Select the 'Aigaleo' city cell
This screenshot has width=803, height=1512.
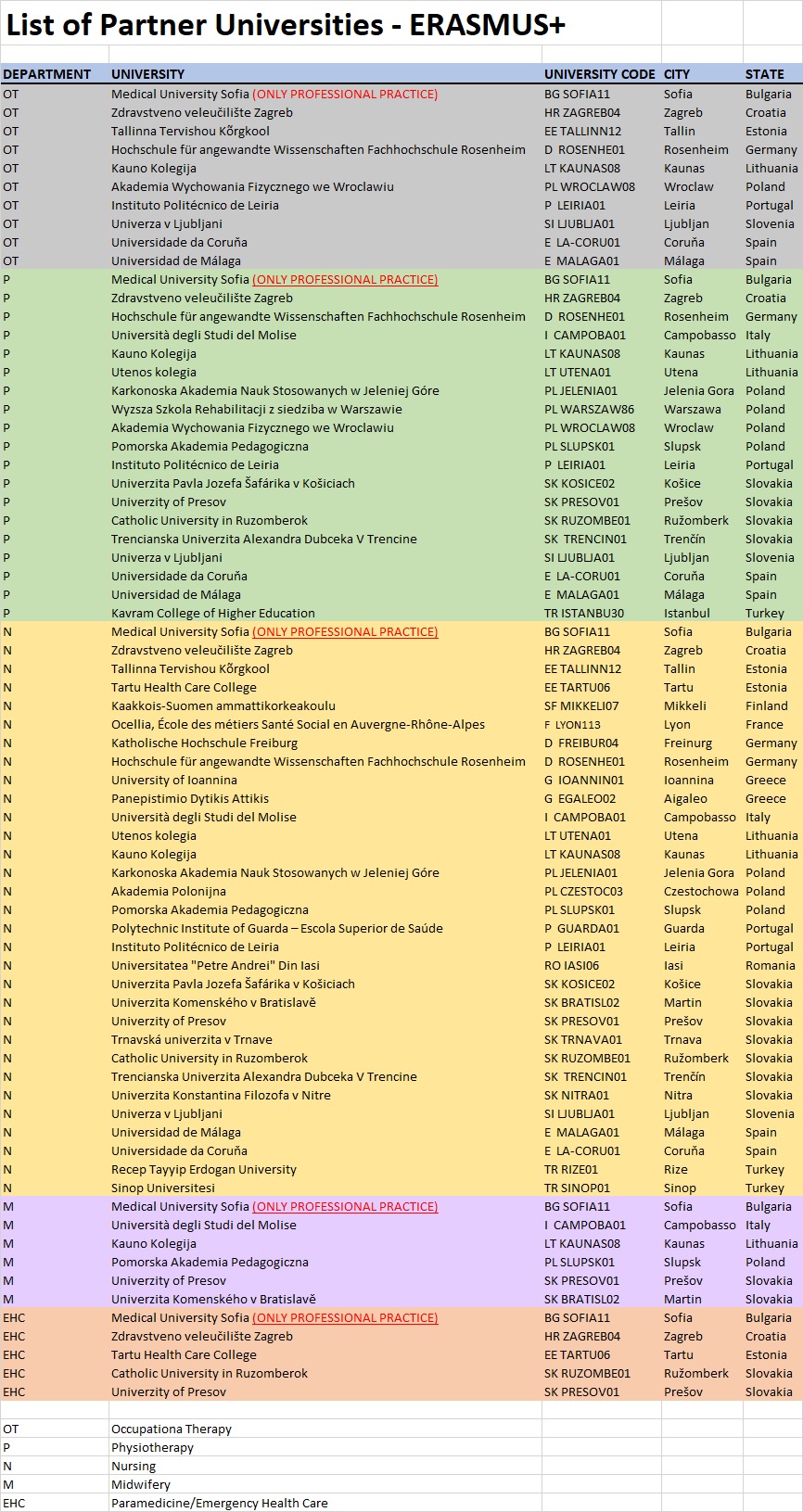tap(685, 798)
